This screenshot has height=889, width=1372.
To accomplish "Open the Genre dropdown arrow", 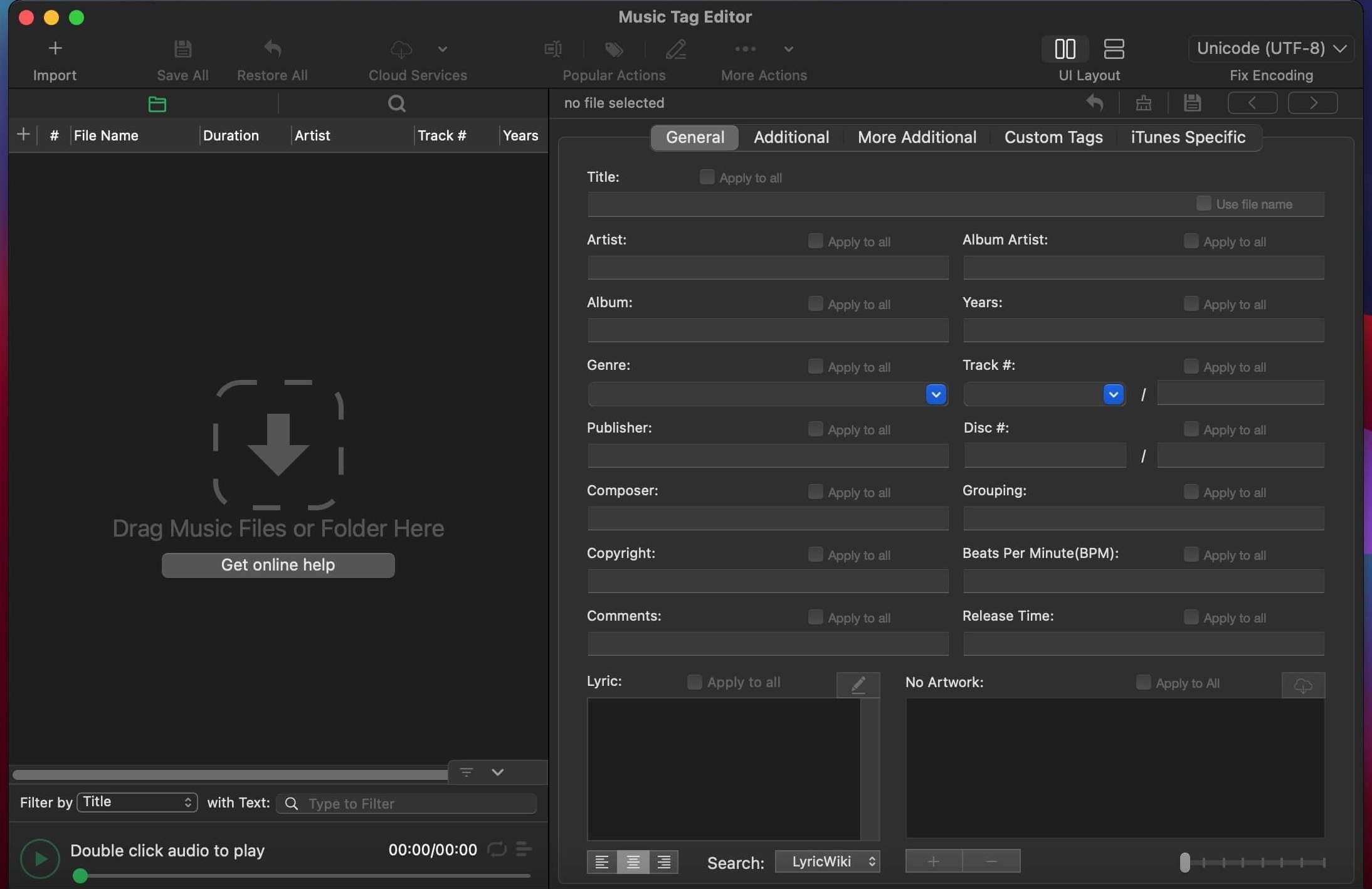I will pos(936,394).
